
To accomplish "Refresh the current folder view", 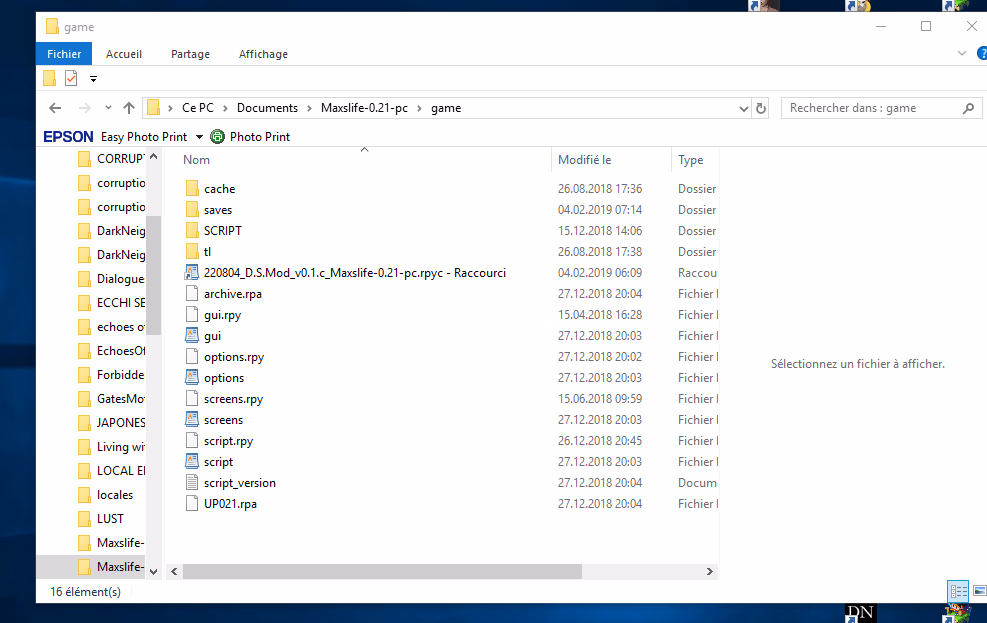I will pyautogui.click(x=761, y=108).
